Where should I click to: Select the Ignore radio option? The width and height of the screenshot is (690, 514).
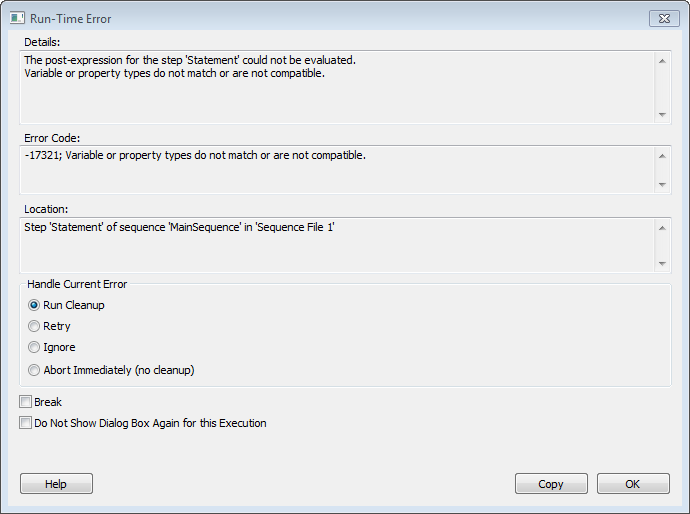pos(35,347)
